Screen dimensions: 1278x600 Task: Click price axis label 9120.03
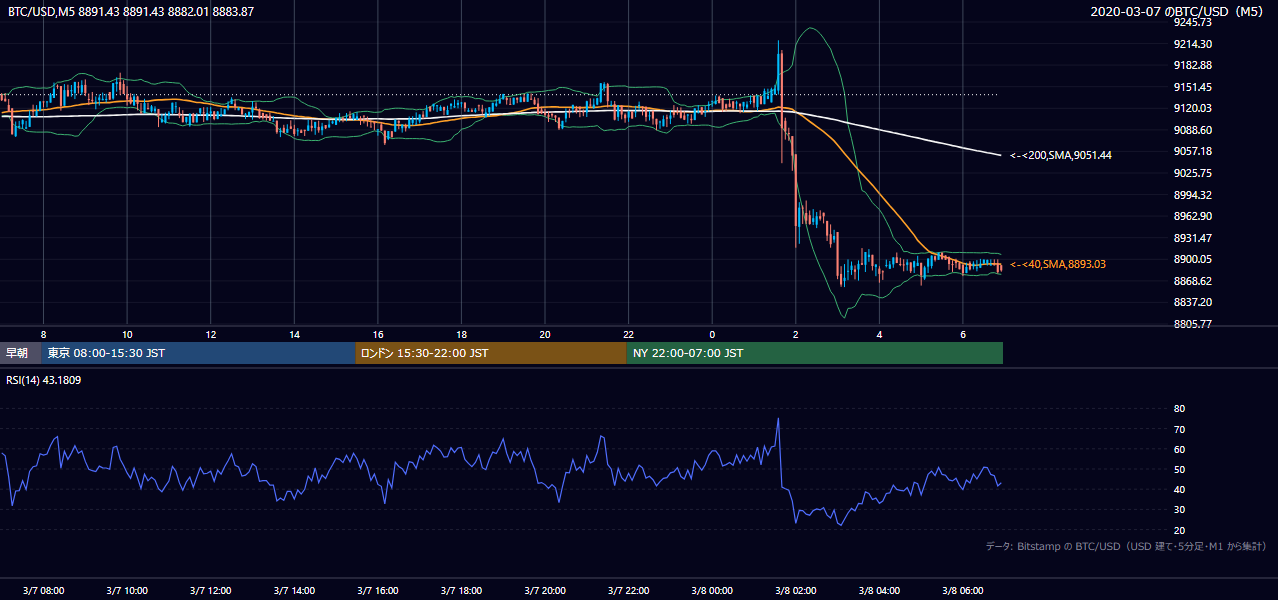tap(1192, 108)
